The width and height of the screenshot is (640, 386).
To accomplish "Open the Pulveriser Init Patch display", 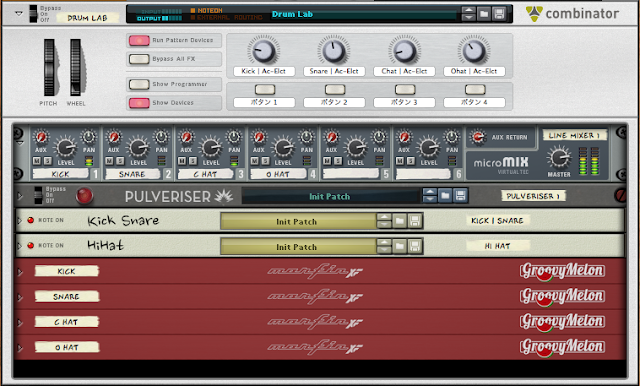I will (x=330, y=197).
